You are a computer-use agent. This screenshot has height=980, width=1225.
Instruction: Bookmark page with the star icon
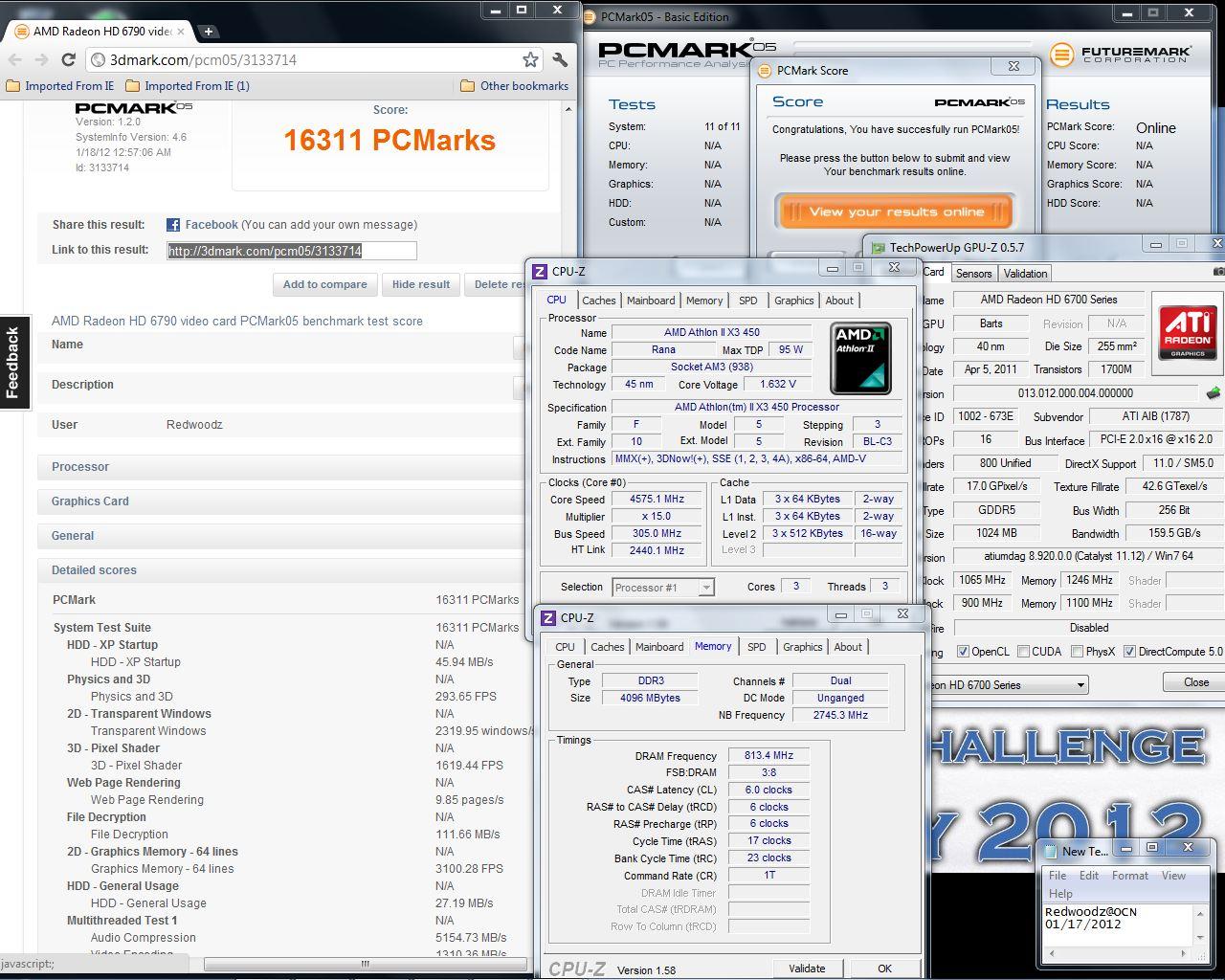(530, 59)
